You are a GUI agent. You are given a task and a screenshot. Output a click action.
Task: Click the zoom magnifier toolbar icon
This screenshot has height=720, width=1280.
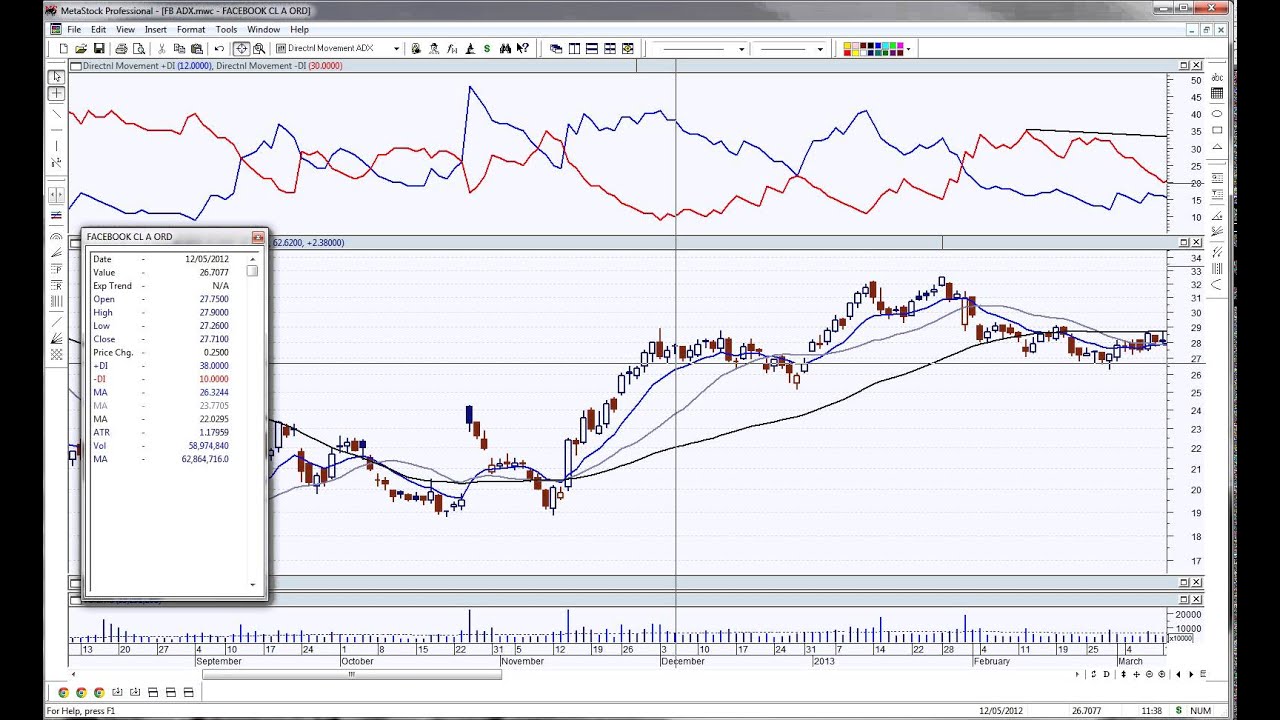pos(259,48)
